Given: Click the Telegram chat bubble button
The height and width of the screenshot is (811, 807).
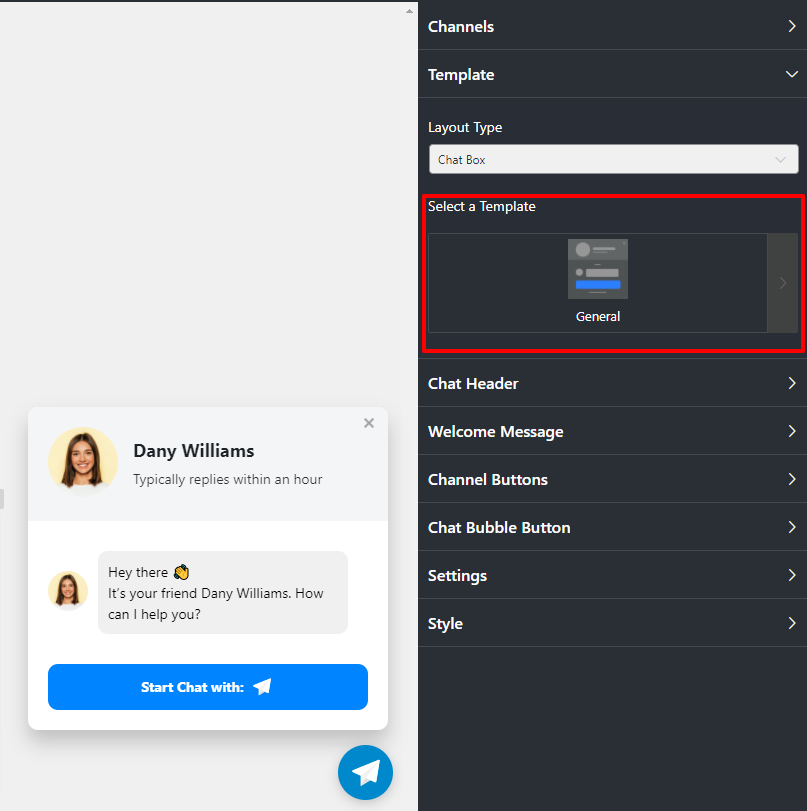Looking at the screenshot, I should point(365,772).
